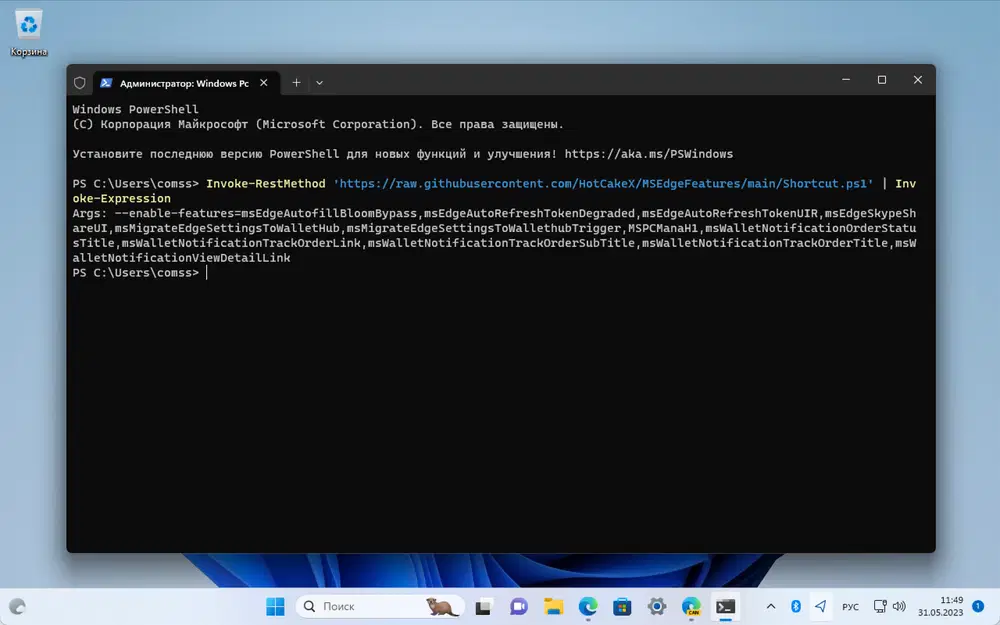
Task: Open Settings gear from the taskbar
Action: pos(656,607)
